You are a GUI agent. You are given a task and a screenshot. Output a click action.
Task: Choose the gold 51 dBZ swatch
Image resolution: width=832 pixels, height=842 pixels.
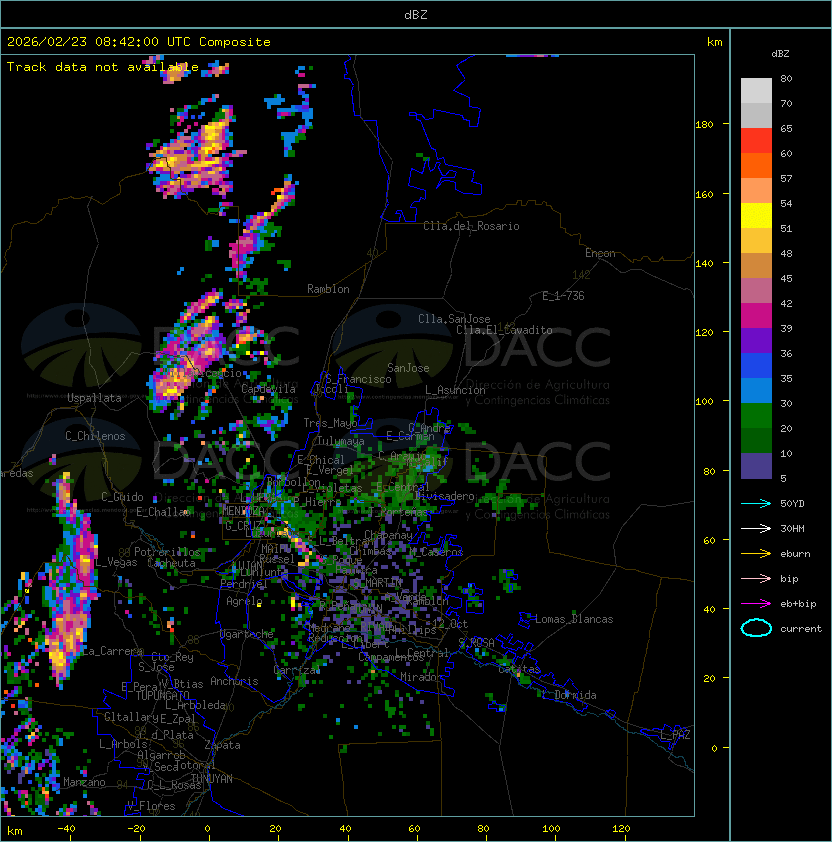756,241
